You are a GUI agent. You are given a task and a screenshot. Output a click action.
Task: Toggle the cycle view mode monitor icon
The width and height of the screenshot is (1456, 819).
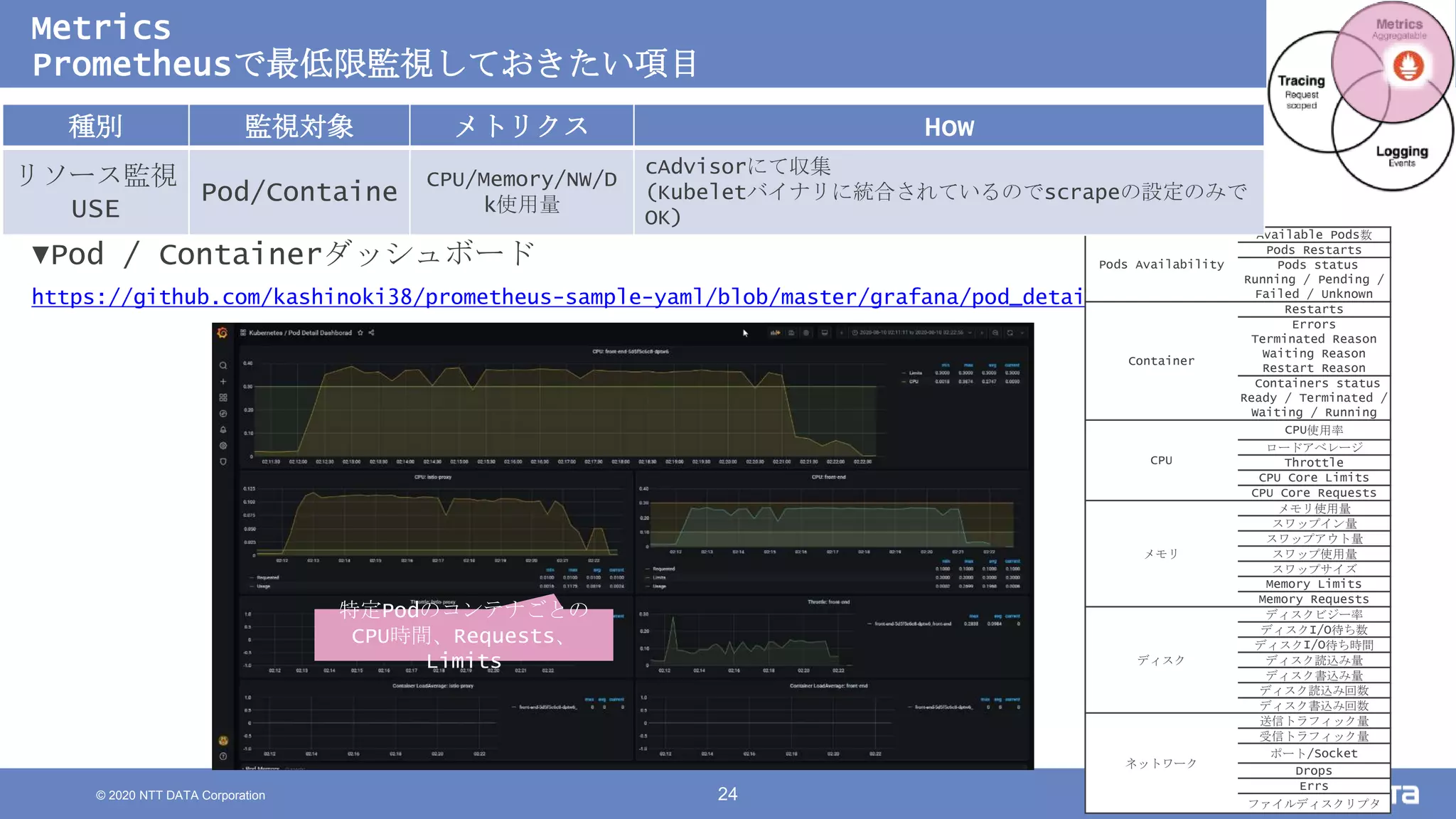(825, 333)
